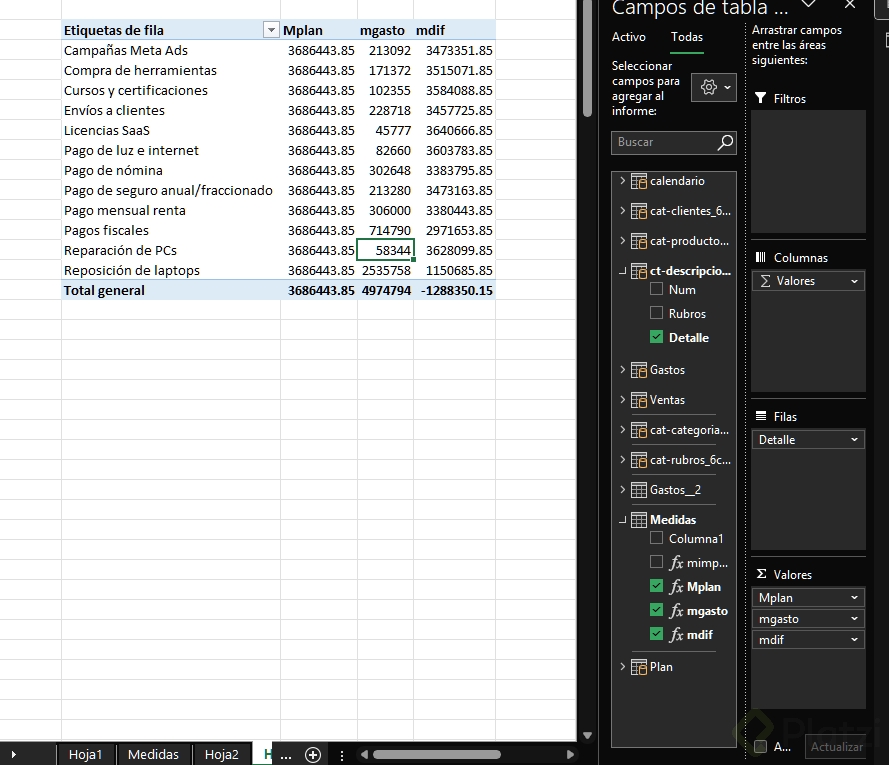Viewport: 889px width, 765px height.
Task: Click the Gastos_2 table icon
Action: [x=639, y=490]
